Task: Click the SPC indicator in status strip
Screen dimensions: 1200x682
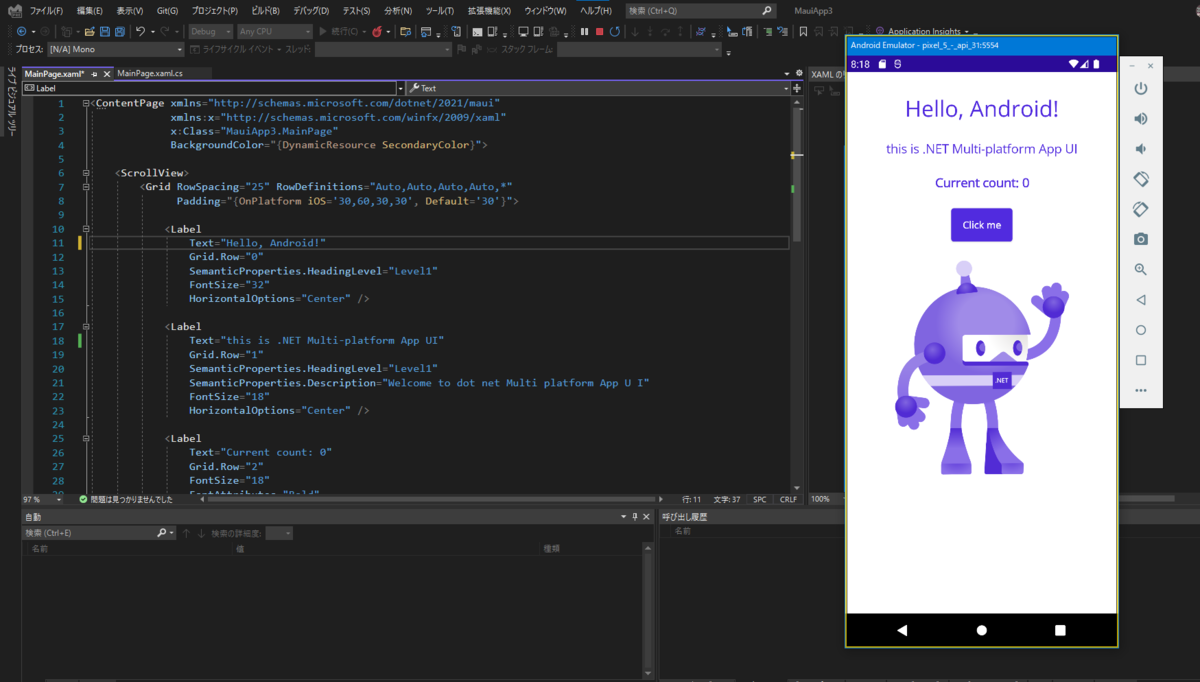Action: click(x=759, y=499)
